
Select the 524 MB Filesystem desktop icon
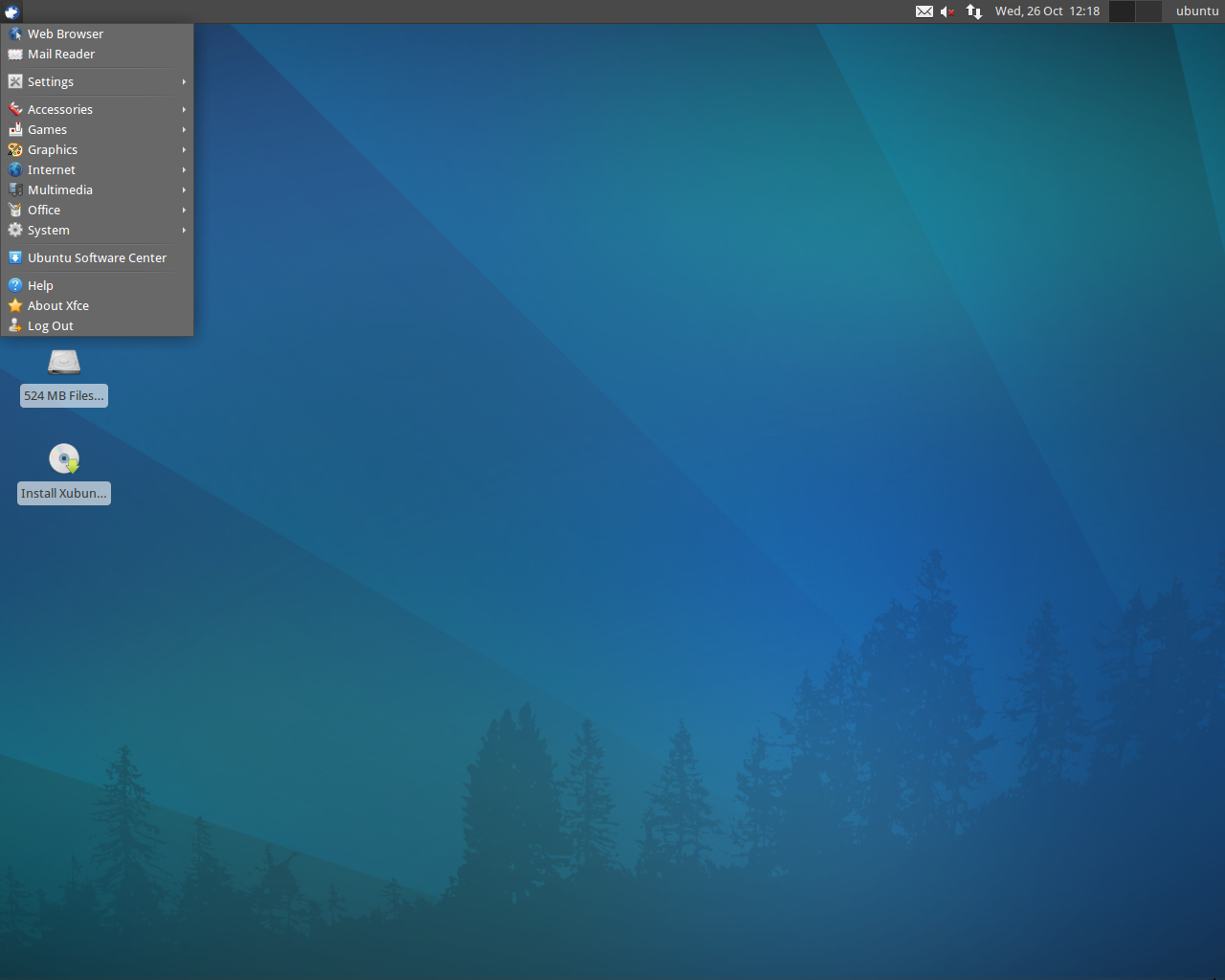pos(64,376)
